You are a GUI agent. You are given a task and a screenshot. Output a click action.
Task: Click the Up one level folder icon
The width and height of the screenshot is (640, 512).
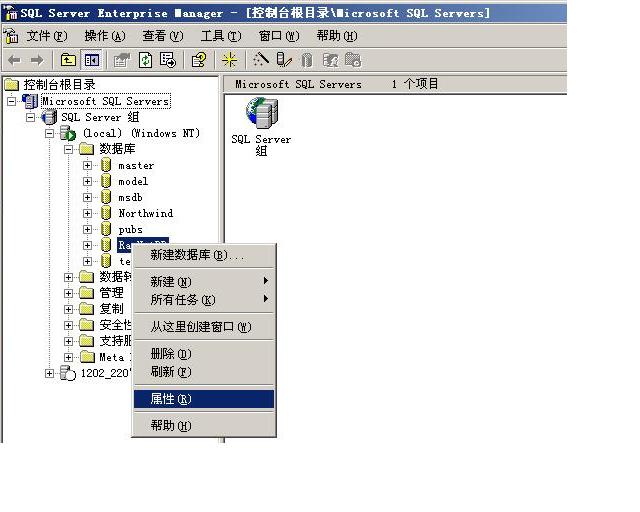[68, 60]
